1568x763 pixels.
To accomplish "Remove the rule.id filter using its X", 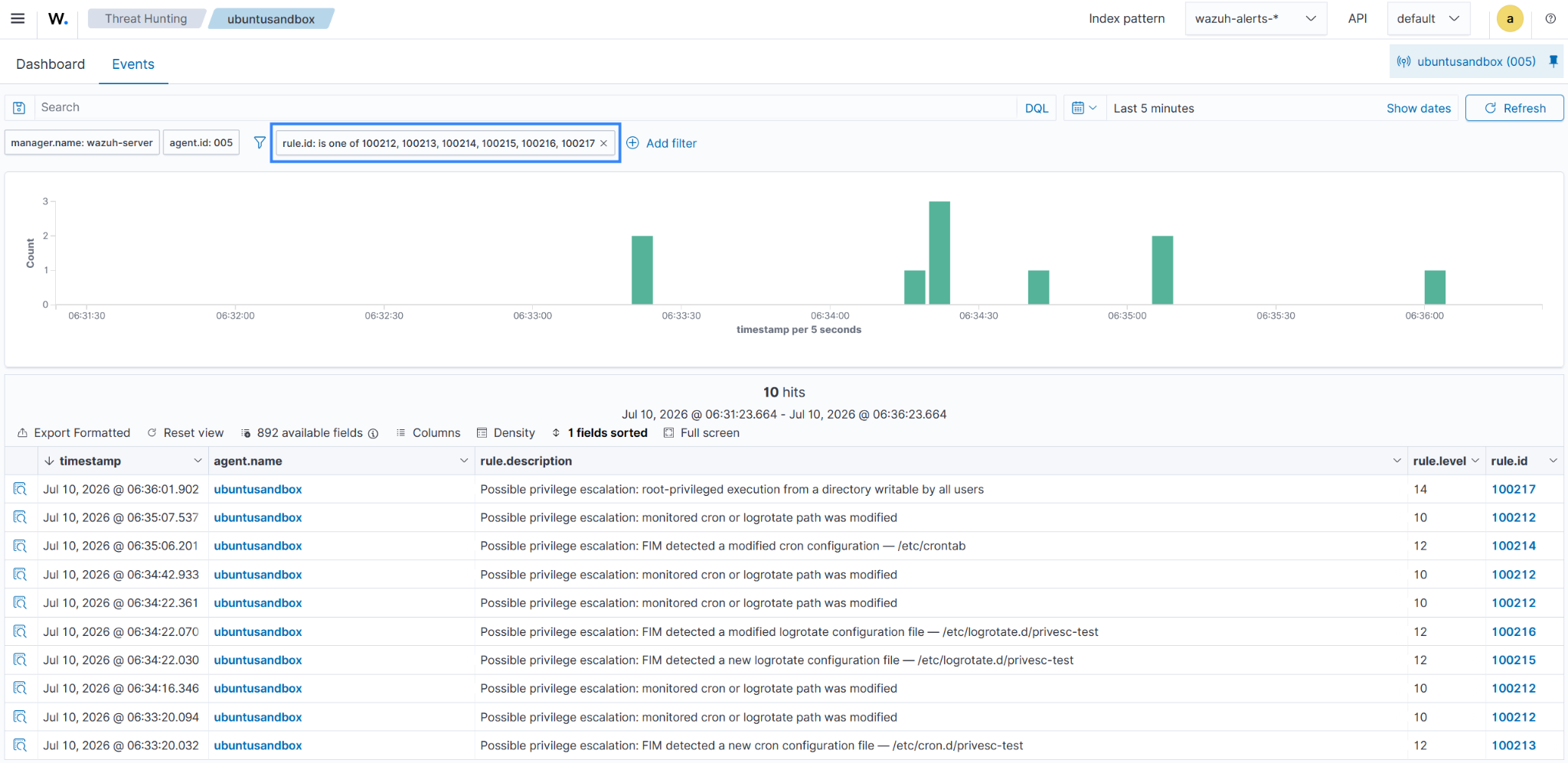I will [603, 143].
